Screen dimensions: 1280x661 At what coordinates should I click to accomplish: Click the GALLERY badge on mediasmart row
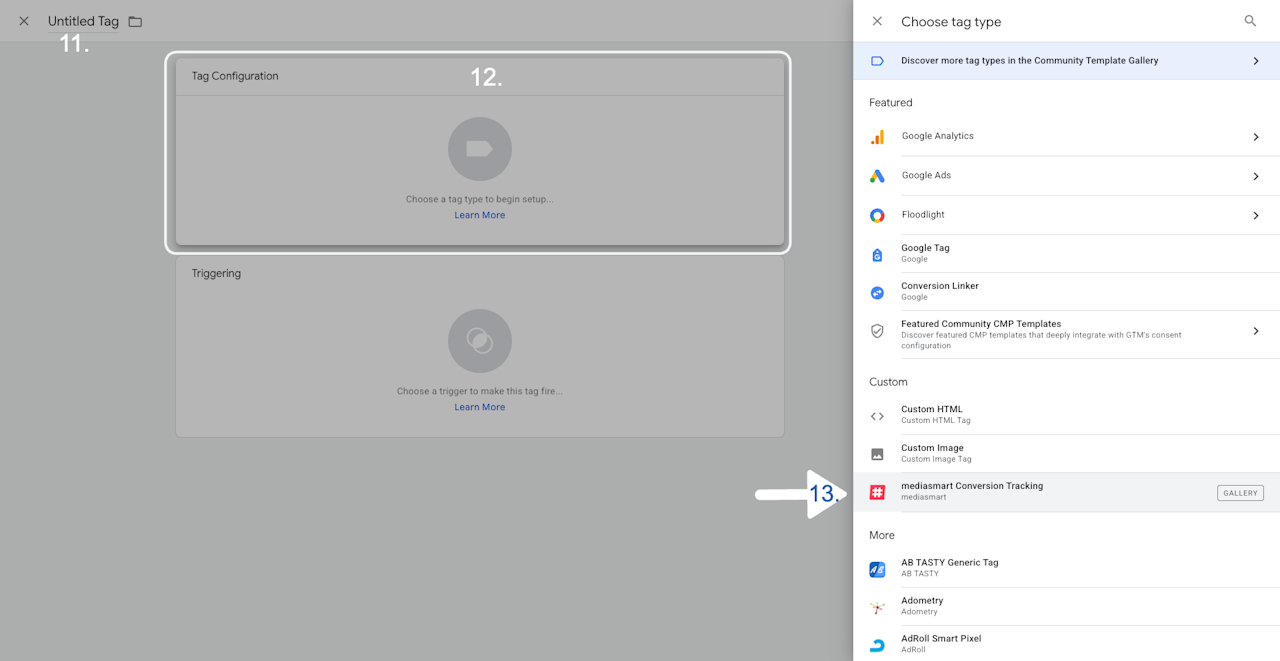tap(1240, 493)
